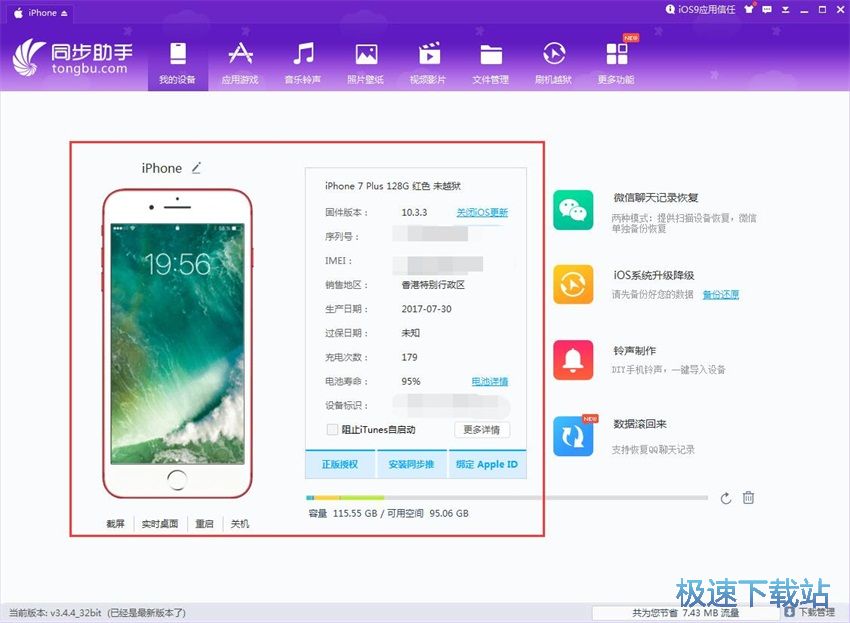Open the orange iOS upgrade downgrade icon
Viewport: 850px width, 623px height.
[573, 285]
